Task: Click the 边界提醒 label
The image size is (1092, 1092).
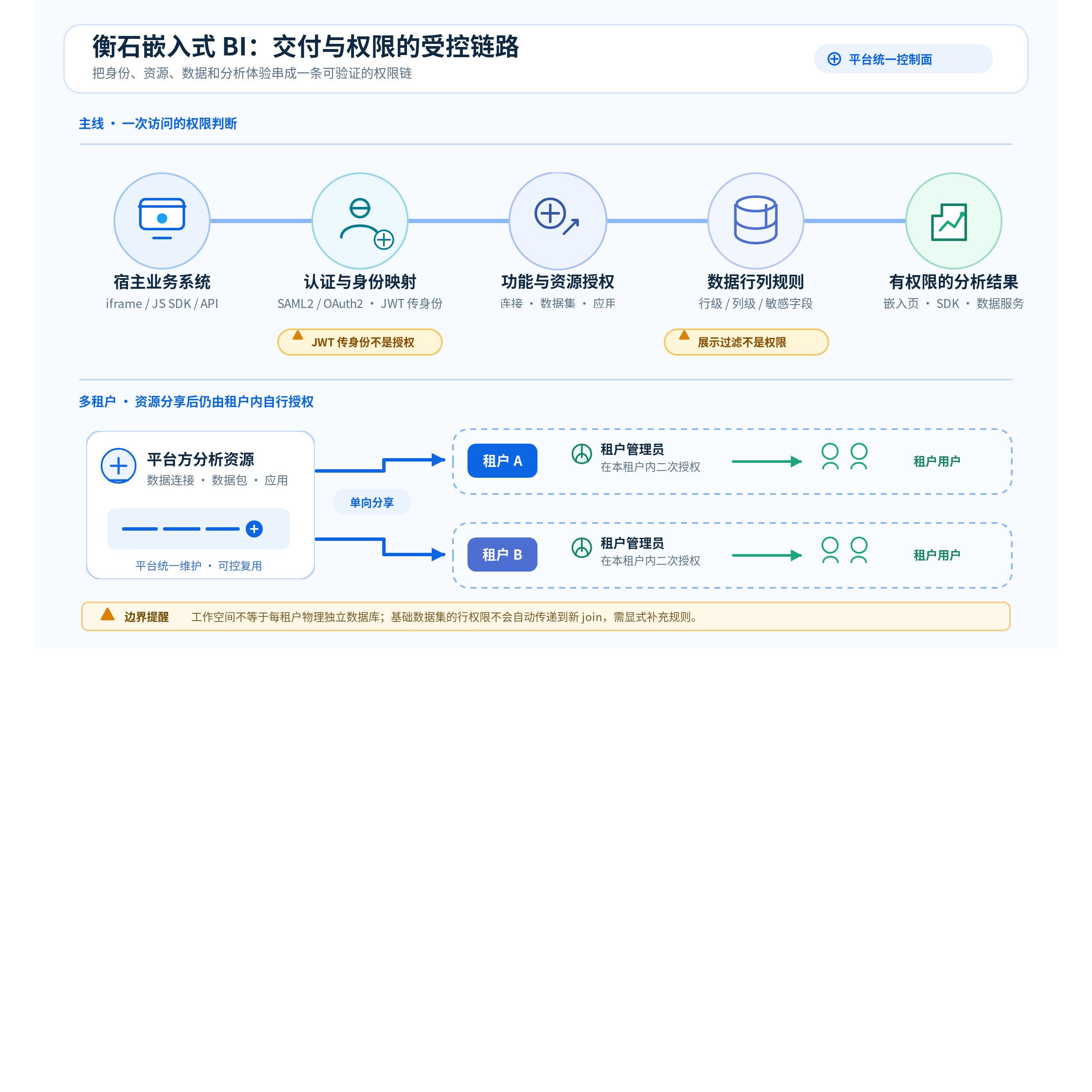Action: [x=146, y=617]
